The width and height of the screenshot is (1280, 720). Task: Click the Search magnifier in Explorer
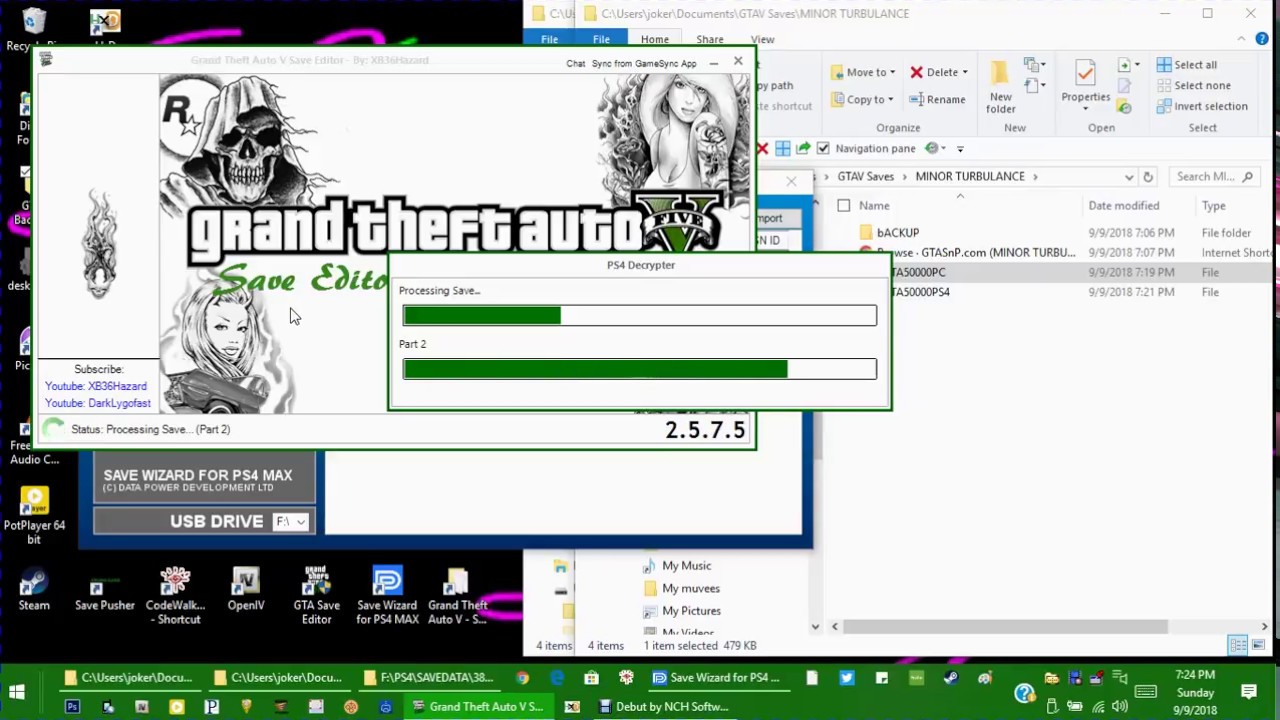tap(1247, 177)
